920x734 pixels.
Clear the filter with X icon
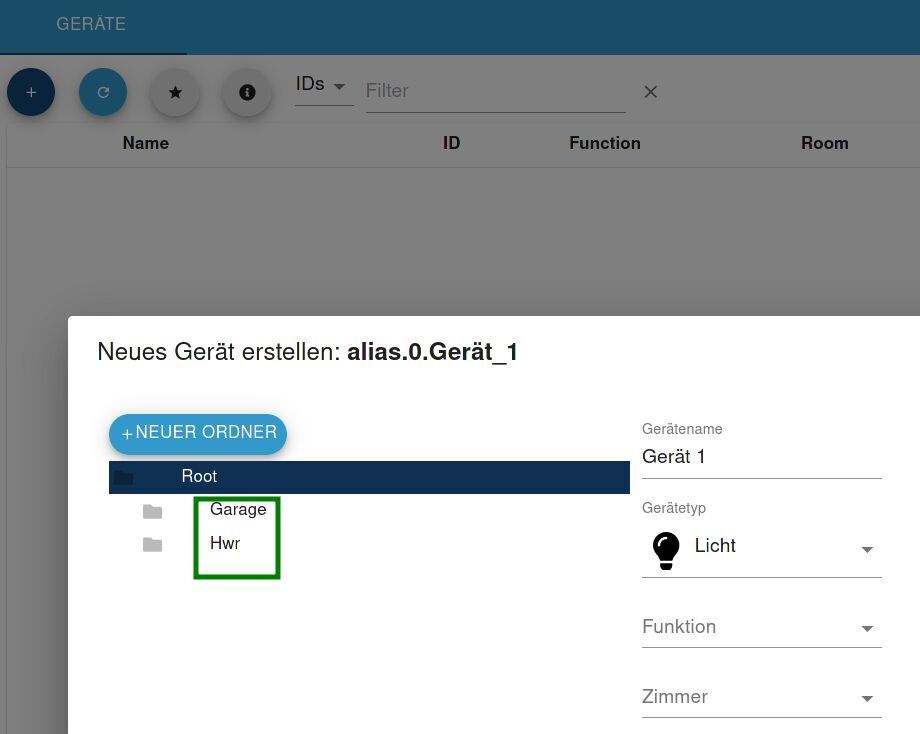[651, 92]
